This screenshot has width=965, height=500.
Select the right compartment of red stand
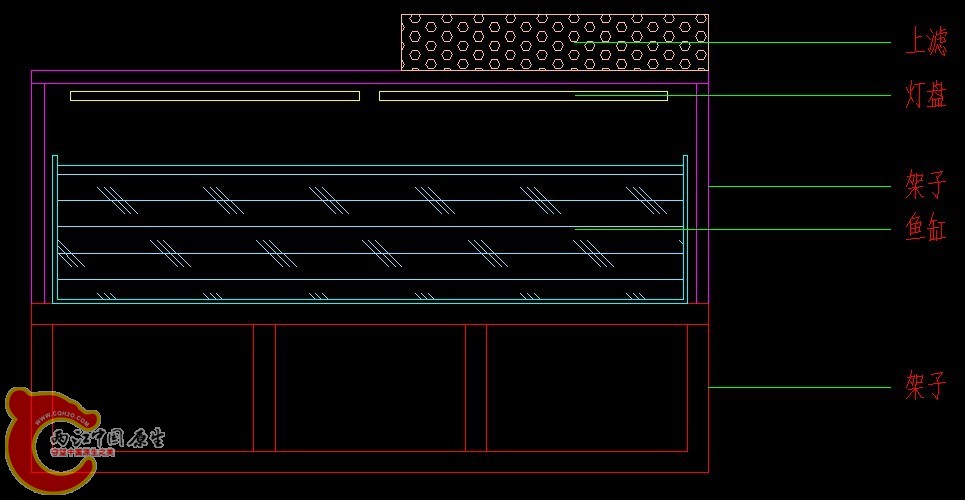pos(587,388)
